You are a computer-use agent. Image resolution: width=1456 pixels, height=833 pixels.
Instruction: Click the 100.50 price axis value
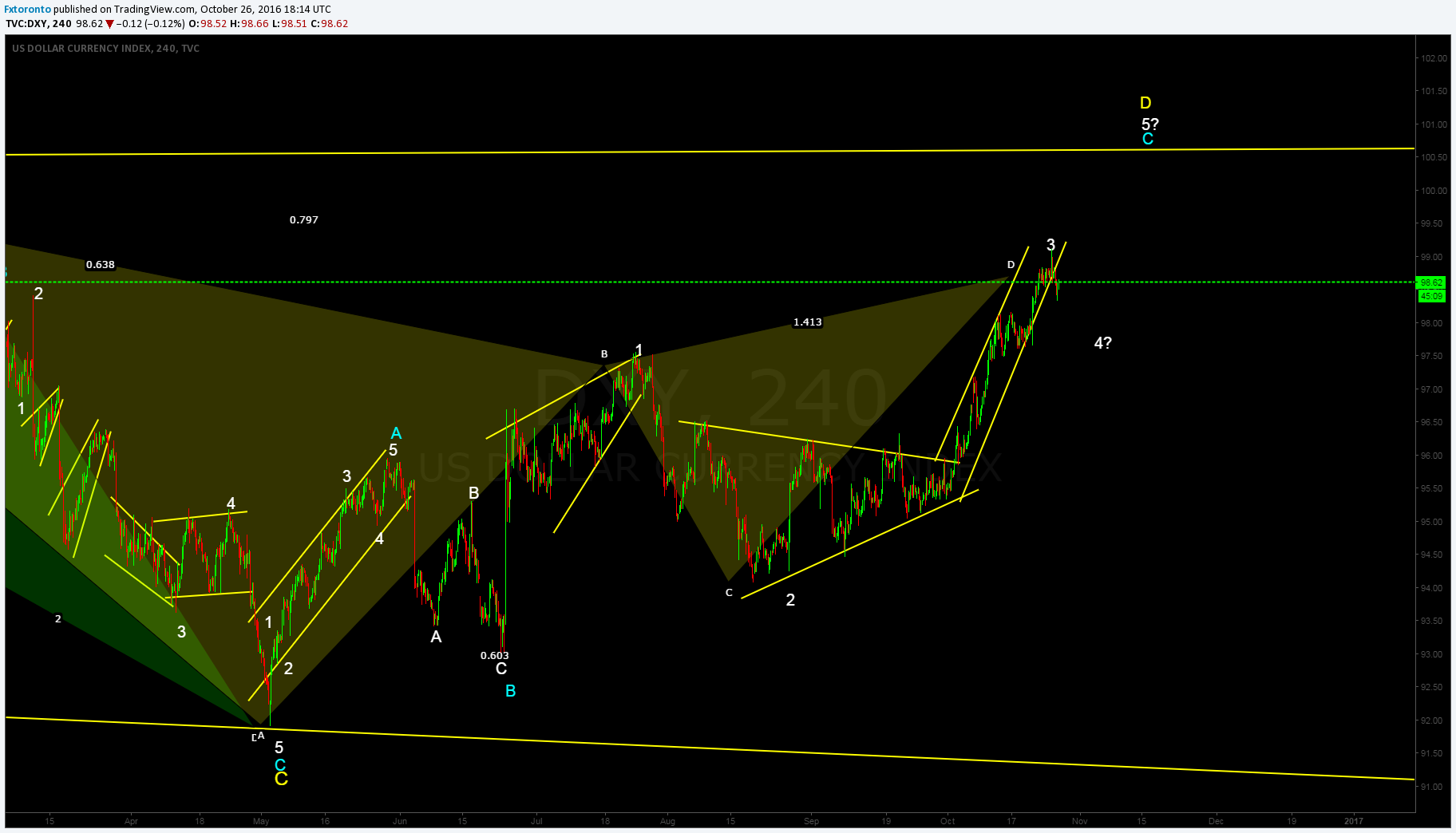1434,157
